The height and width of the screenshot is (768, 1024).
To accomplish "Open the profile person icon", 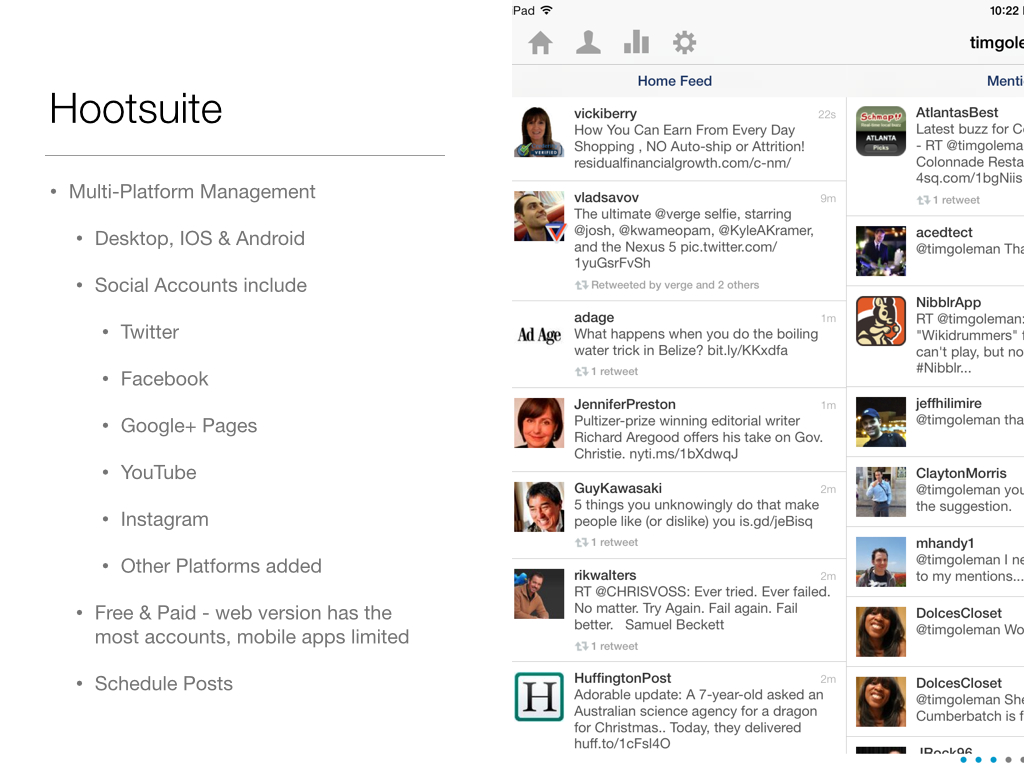I will pyautogui.click(x=588, y=43).
